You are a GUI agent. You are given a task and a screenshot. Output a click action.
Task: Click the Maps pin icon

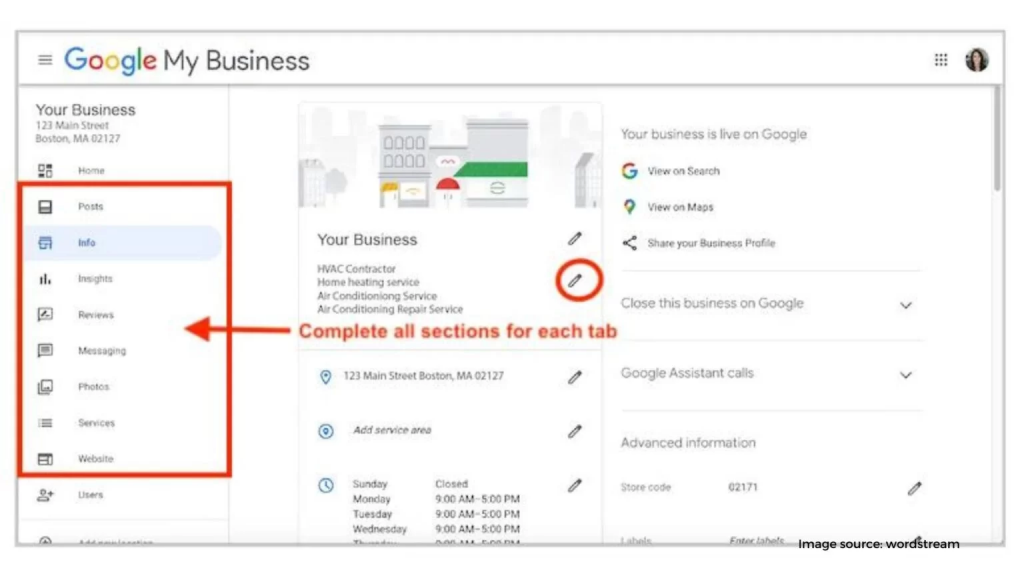(629, 207)
